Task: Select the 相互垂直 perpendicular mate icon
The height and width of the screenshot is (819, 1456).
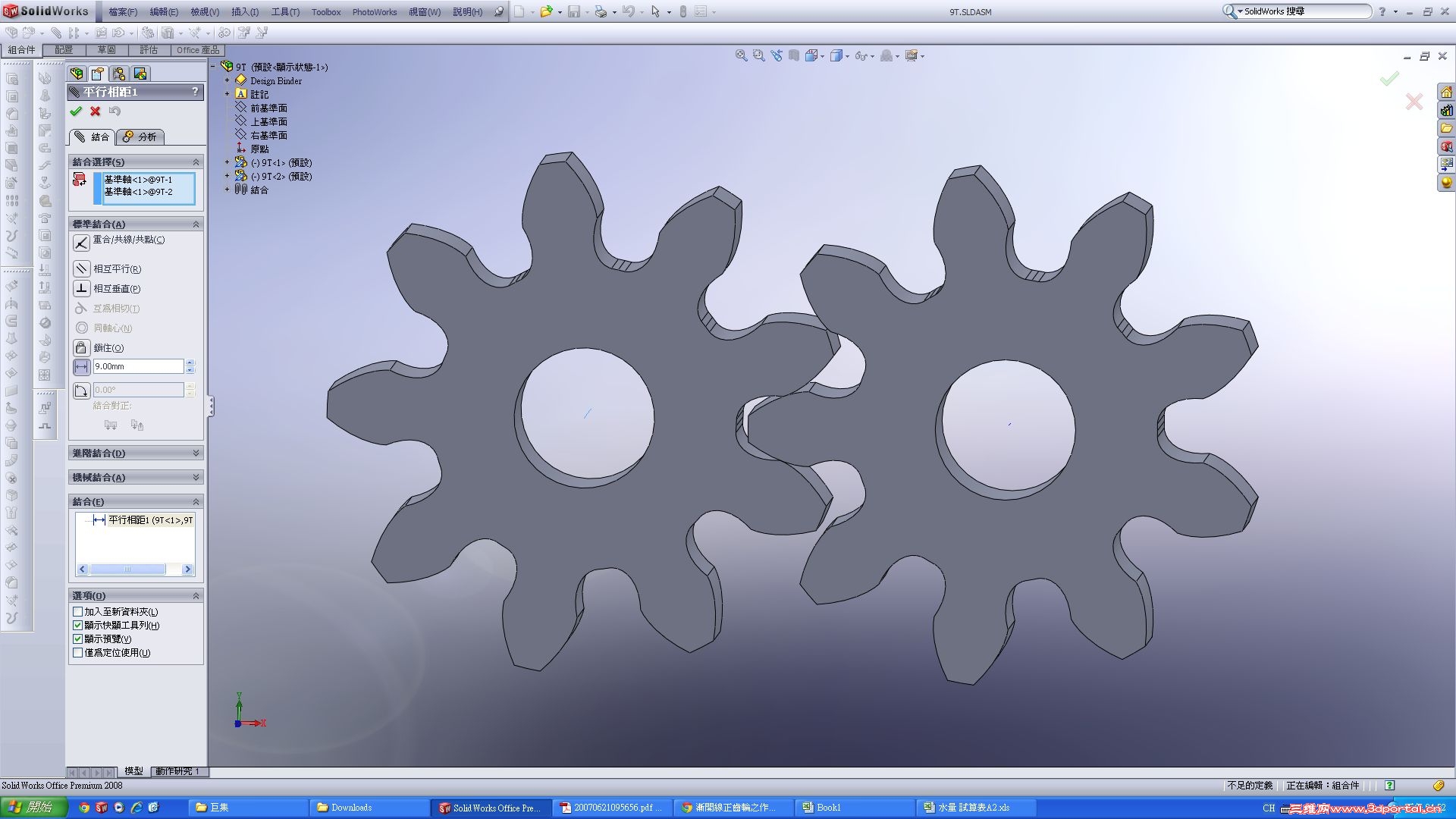Action: (81, 288)
